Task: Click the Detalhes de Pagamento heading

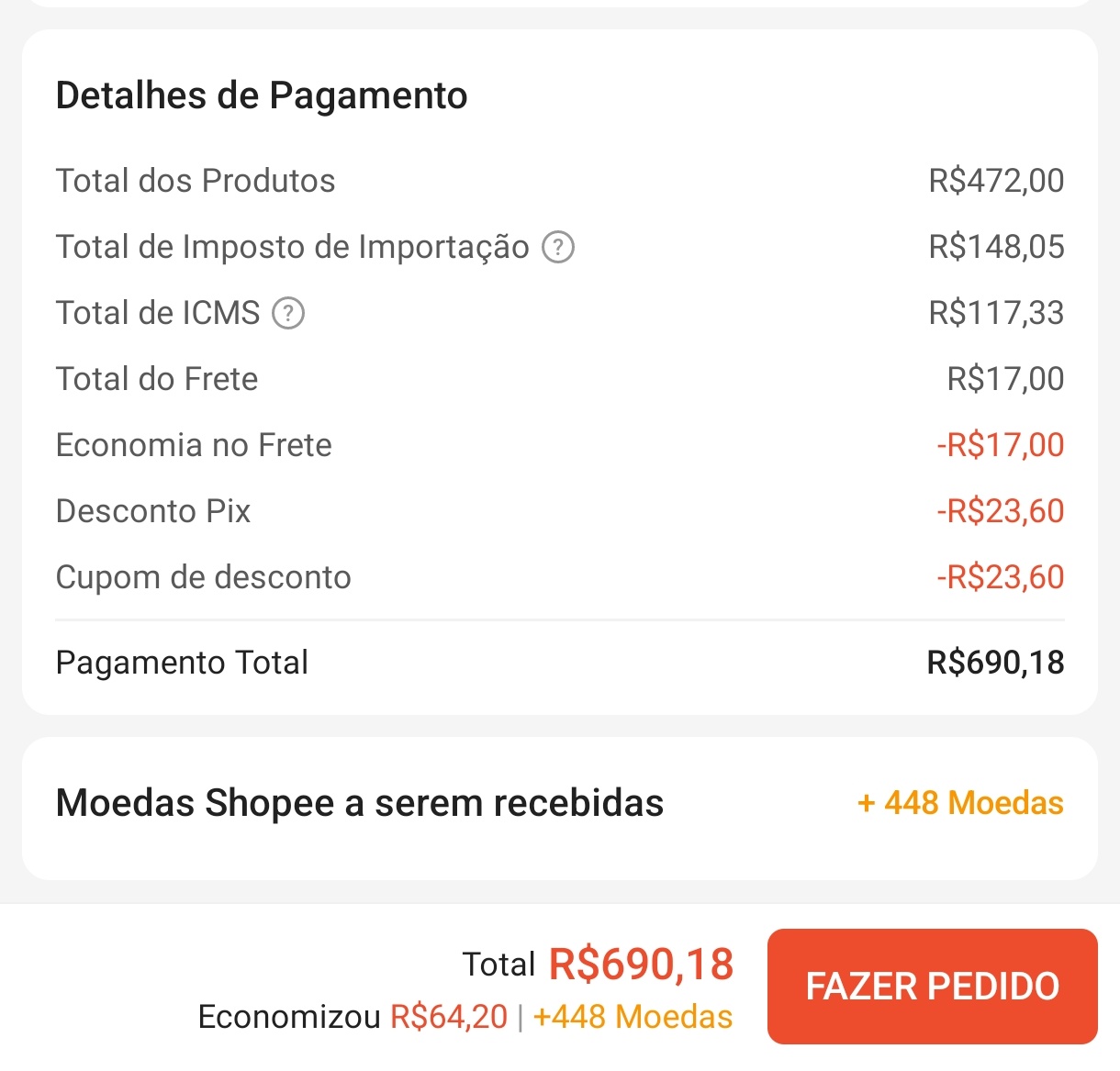Action: pyautogui.click(x=262, y=95)
